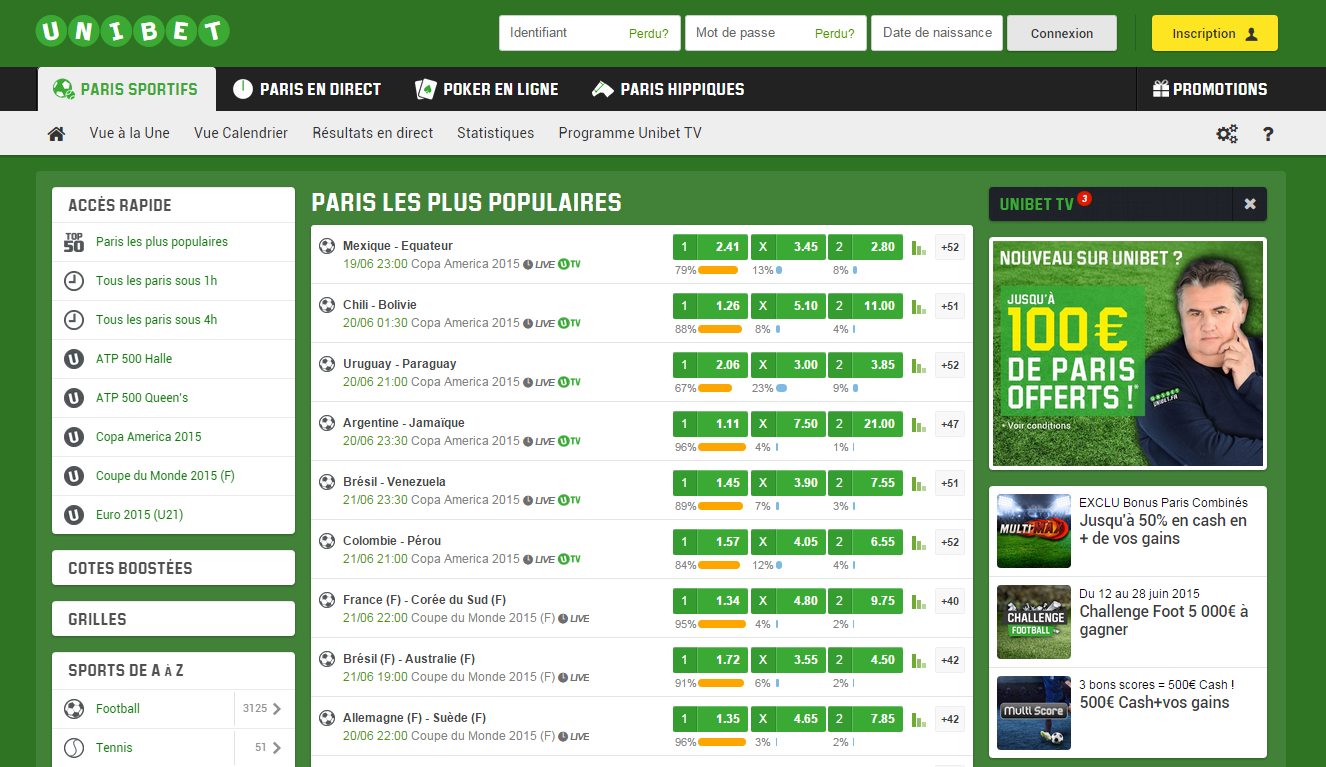Select Uruguay win odds 2.06

tap(710, 365)
